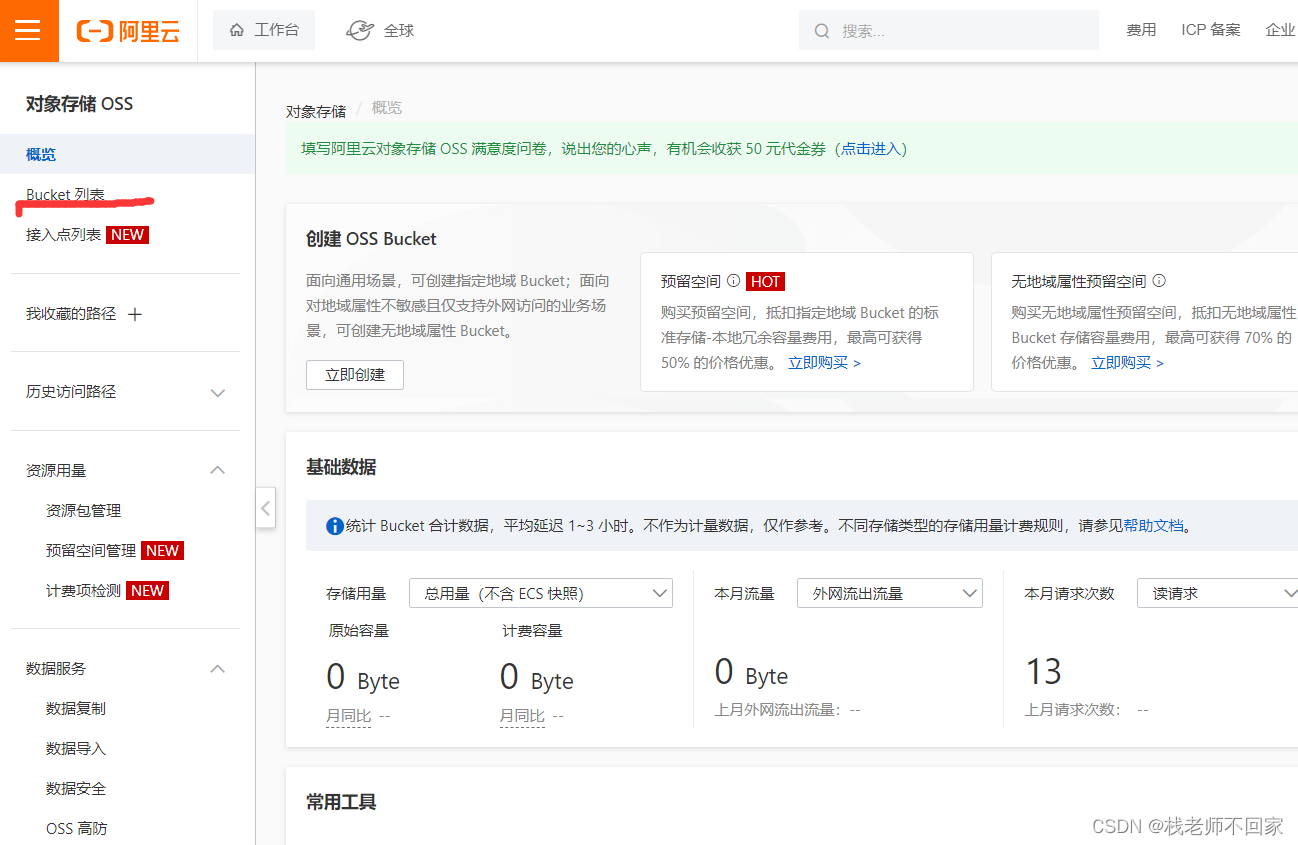Click the 我收藏的路径 label
This screenshot has width=1298, height=845.
71,314
